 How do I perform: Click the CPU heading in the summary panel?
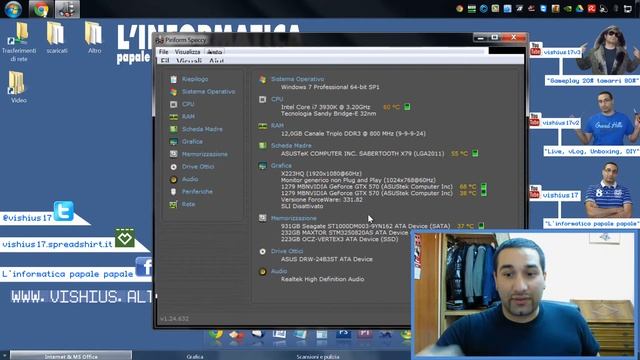point(277,99)
